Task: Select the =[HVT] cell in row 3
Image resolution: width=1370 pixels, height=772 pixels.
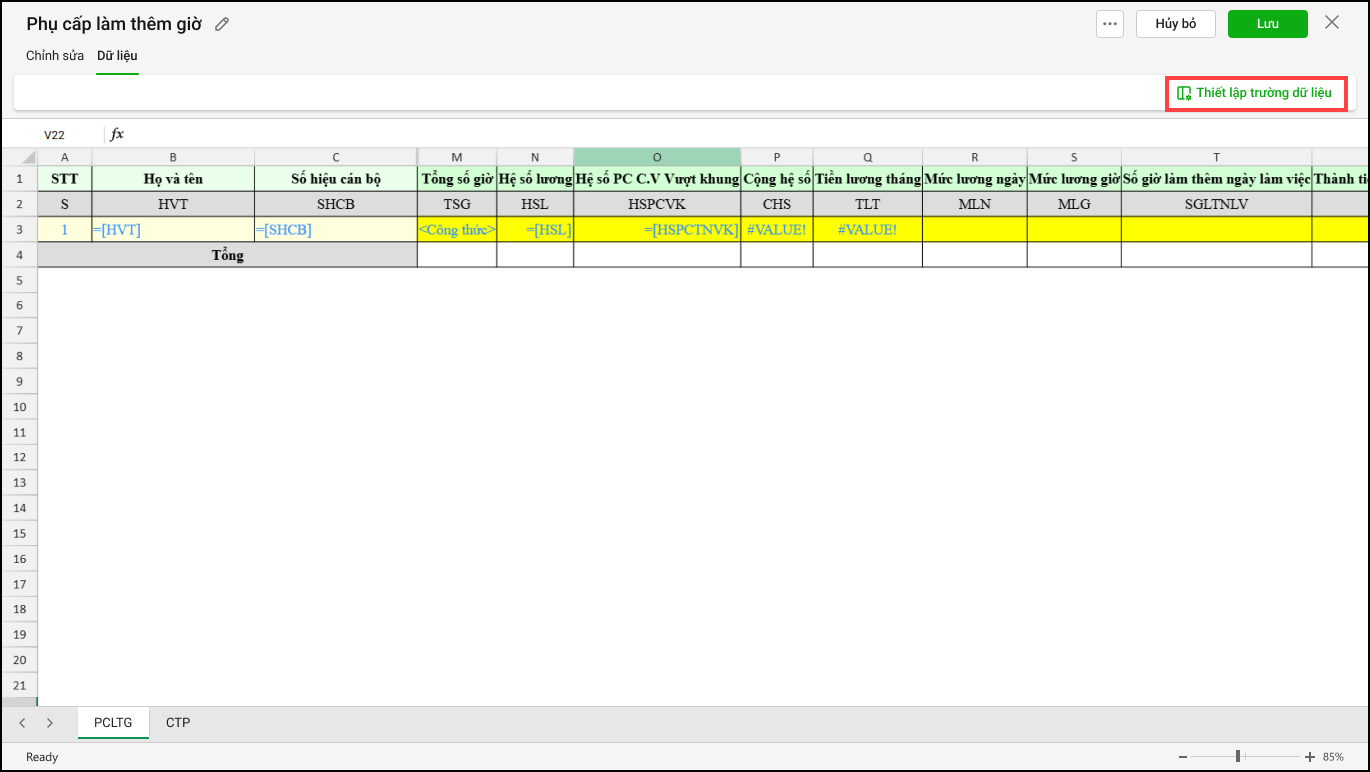Action: [173, 229]
